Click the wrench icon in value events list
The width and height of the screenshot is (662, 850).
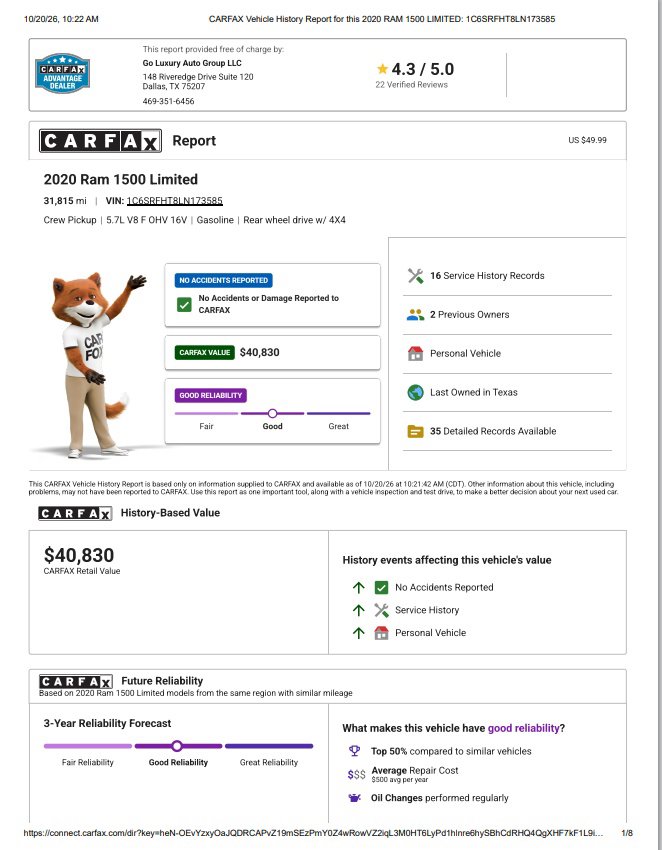[x=381, y=610]
